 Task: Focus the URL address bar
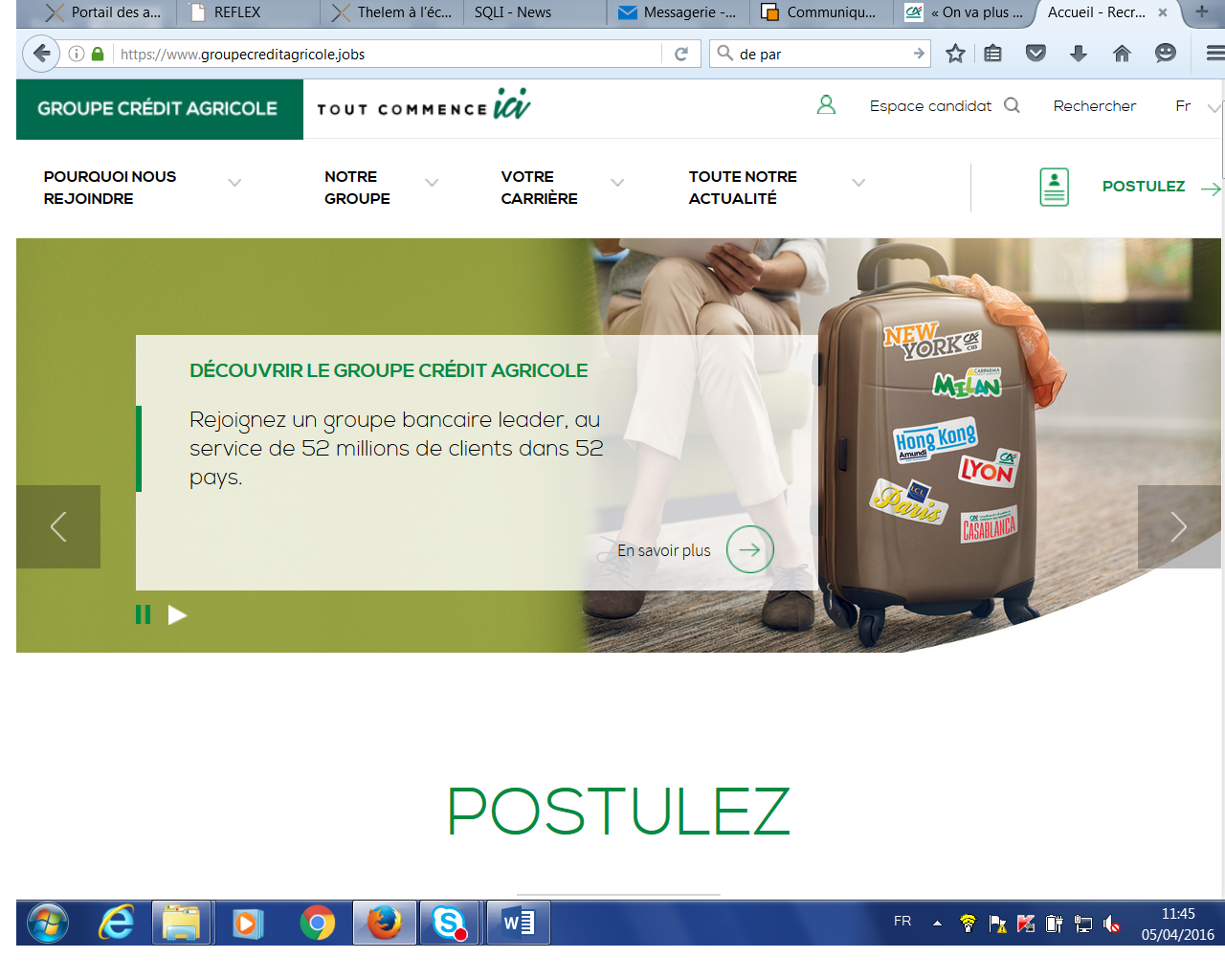388,54
